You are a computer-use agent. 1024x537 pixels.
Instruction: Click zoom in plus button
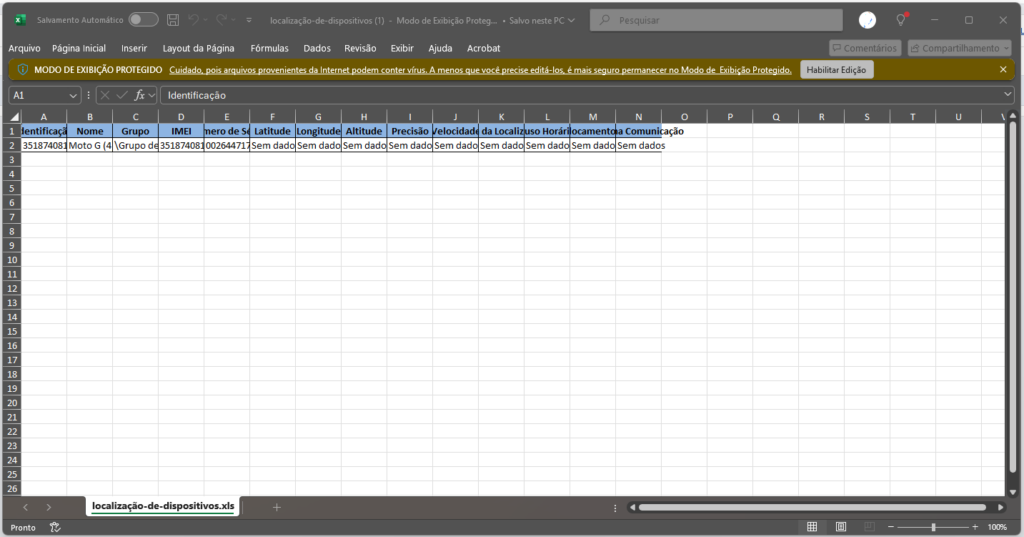pos(975,527)
